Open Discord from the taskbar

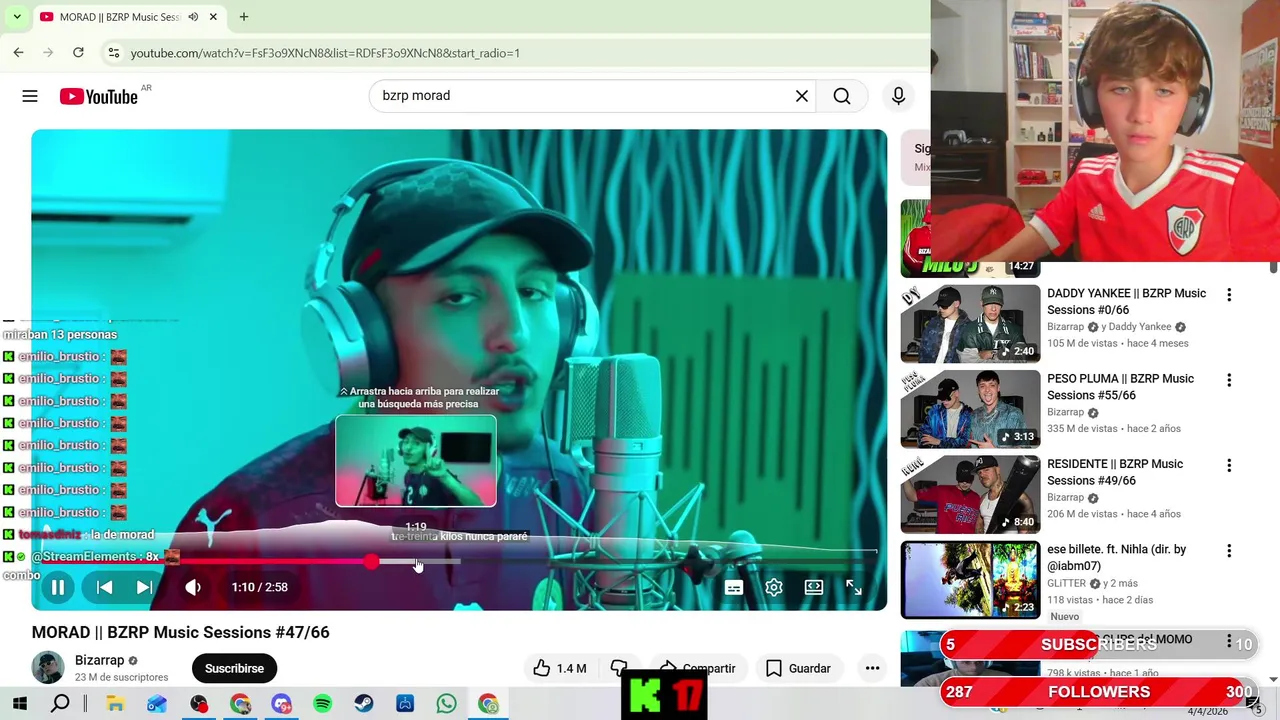click(x=281, y=704)
